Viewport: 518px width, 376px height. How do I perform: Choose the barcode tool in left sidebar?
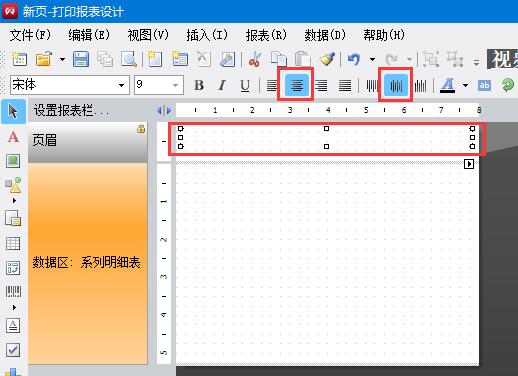click(x=13, y=292)
